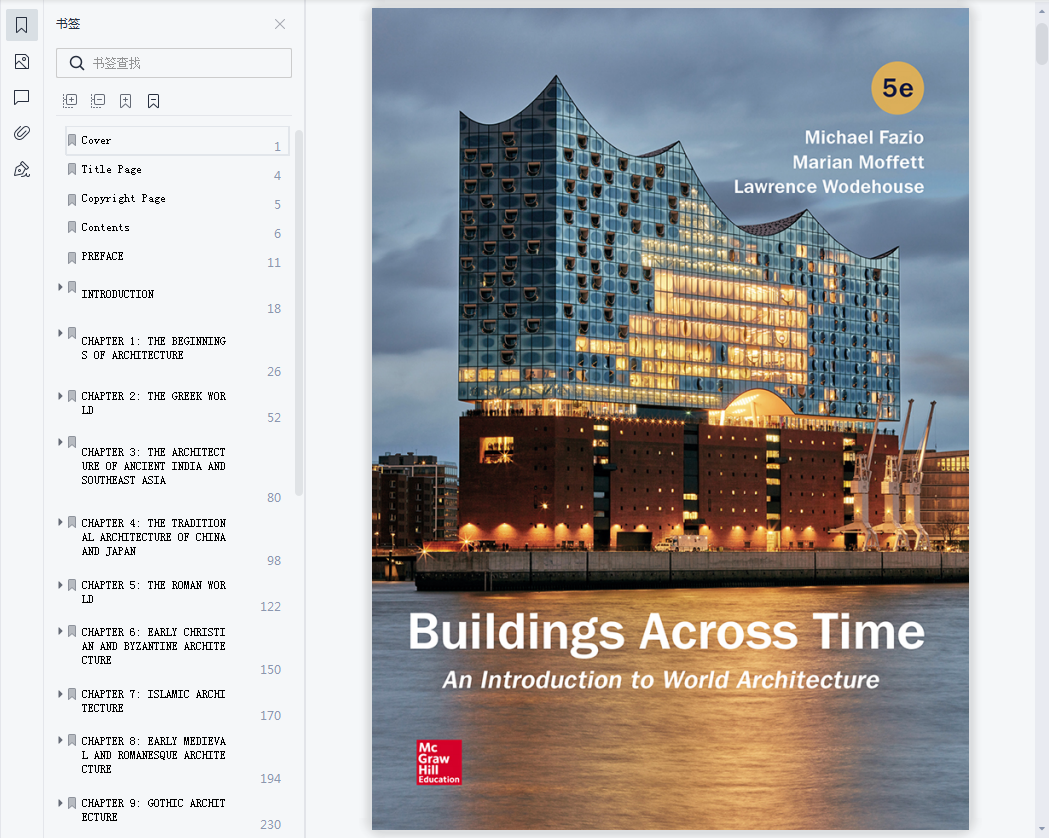
Task: Open the comments panel icon
Action: click(x=22, y=98)
